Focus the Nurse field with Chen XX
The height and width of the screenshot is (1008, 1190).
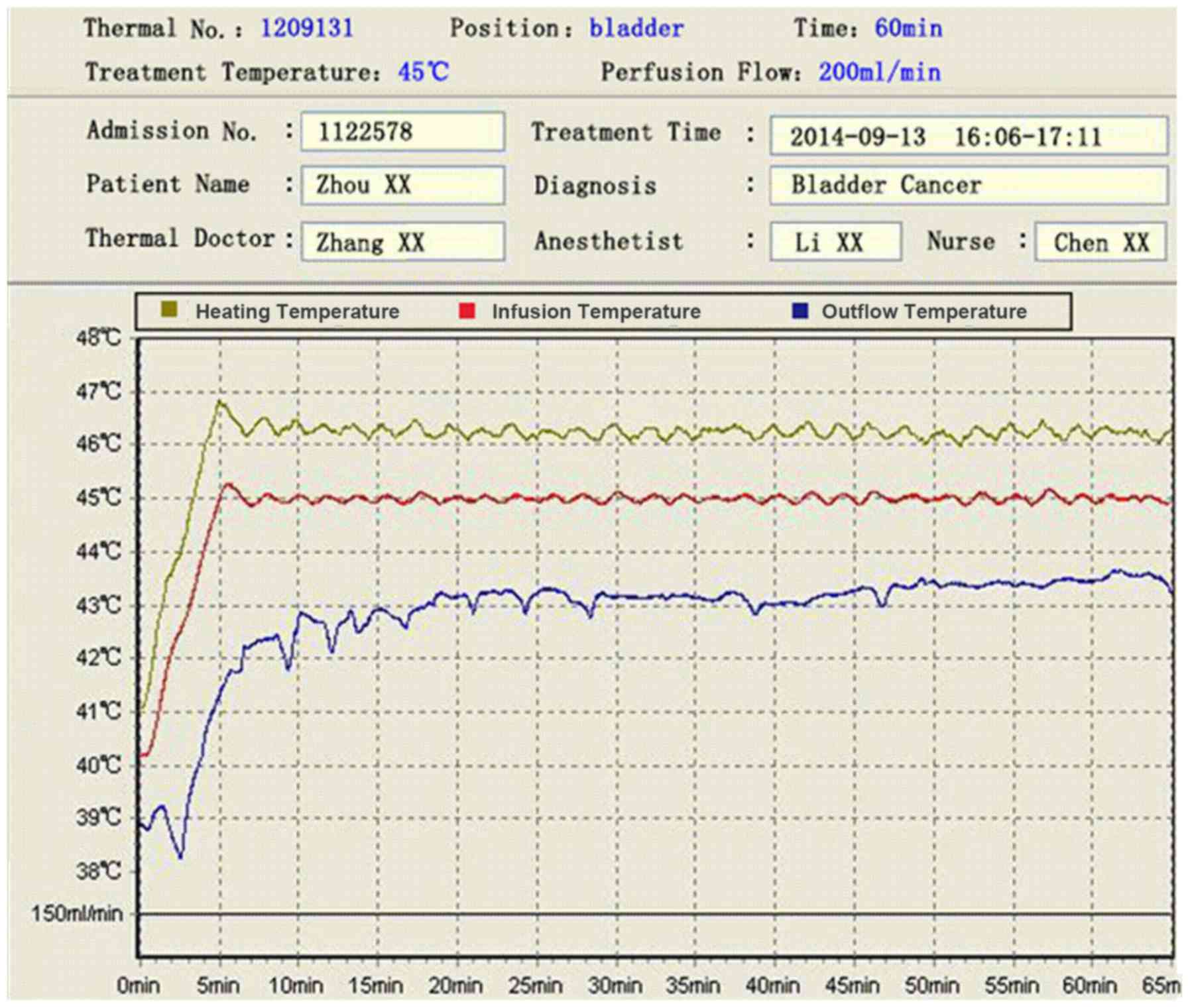coord(1100,242)
